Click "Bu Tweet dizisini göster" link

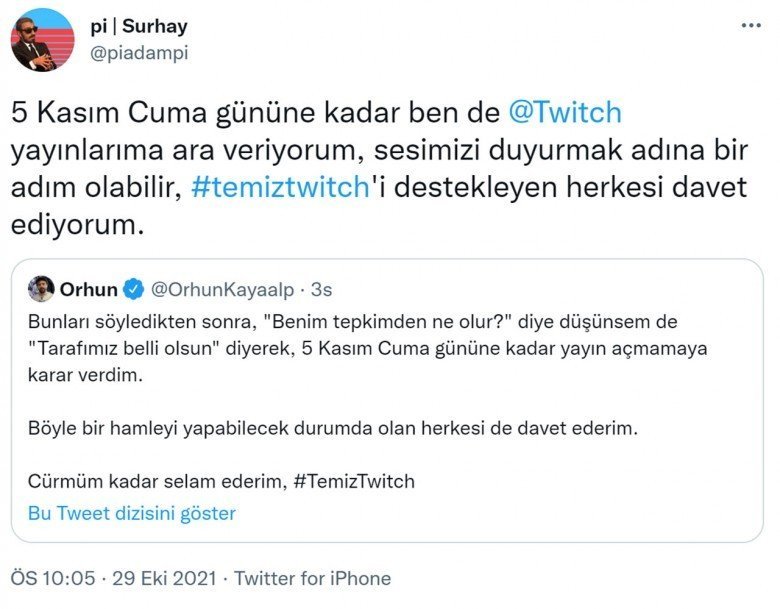click(x=132, y=513)
